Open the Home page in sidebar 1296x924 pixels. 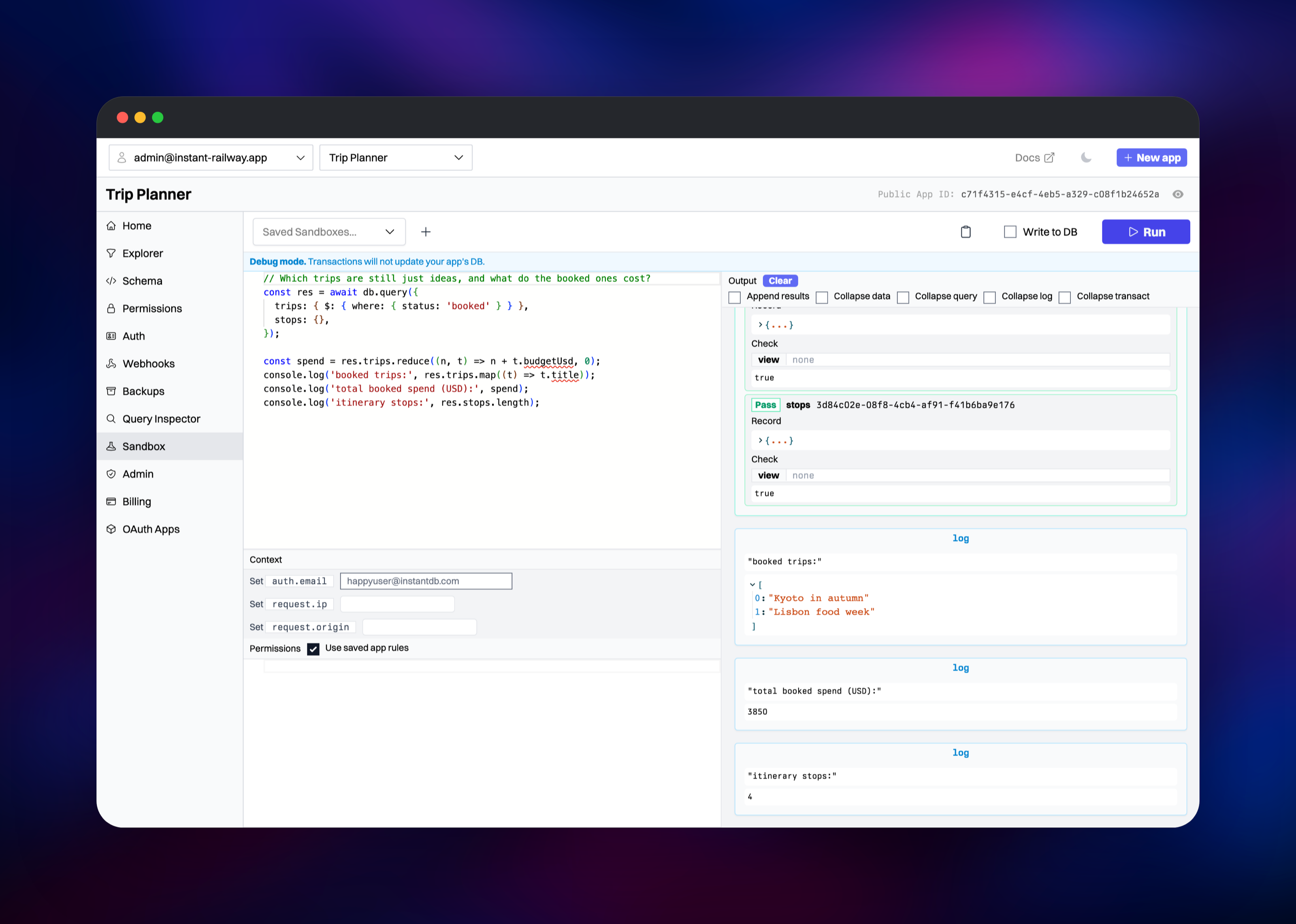[x=169, y=226]
